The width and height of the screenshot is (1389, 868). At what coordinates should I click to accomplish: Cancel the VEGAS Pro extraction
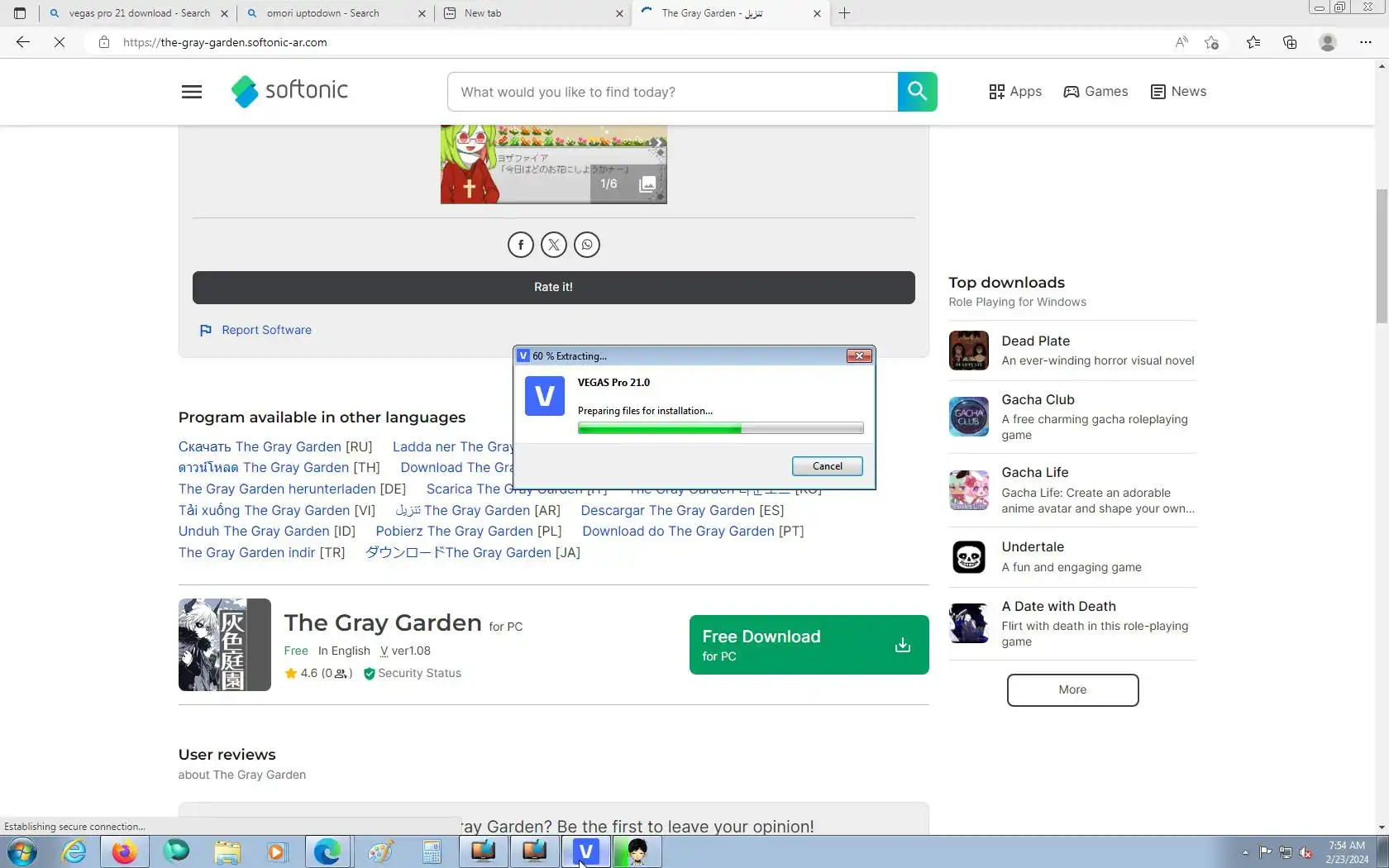click(x=827, y=466)
